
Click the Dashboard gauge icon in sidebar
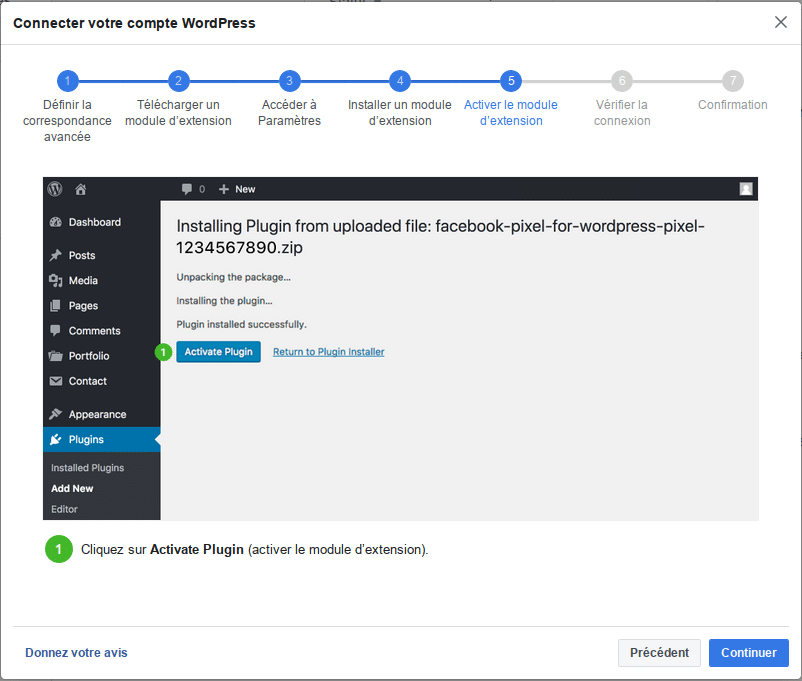pyautogui.click(x=55, y=222)
